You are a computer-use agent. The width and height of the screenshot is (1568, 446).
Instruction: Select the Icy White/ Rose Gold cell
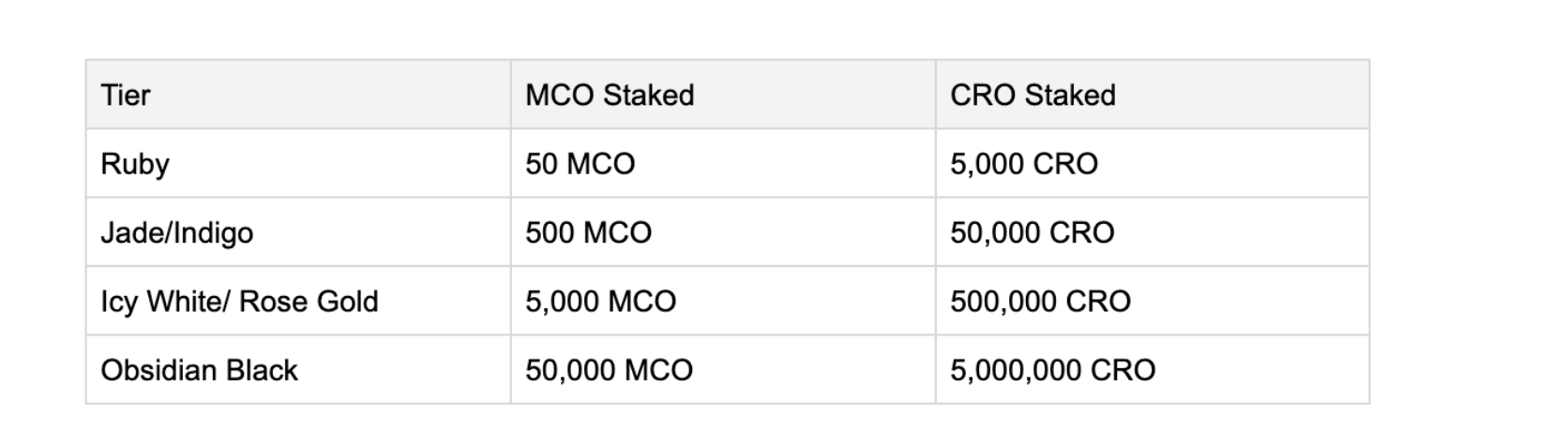click(298, 301)
